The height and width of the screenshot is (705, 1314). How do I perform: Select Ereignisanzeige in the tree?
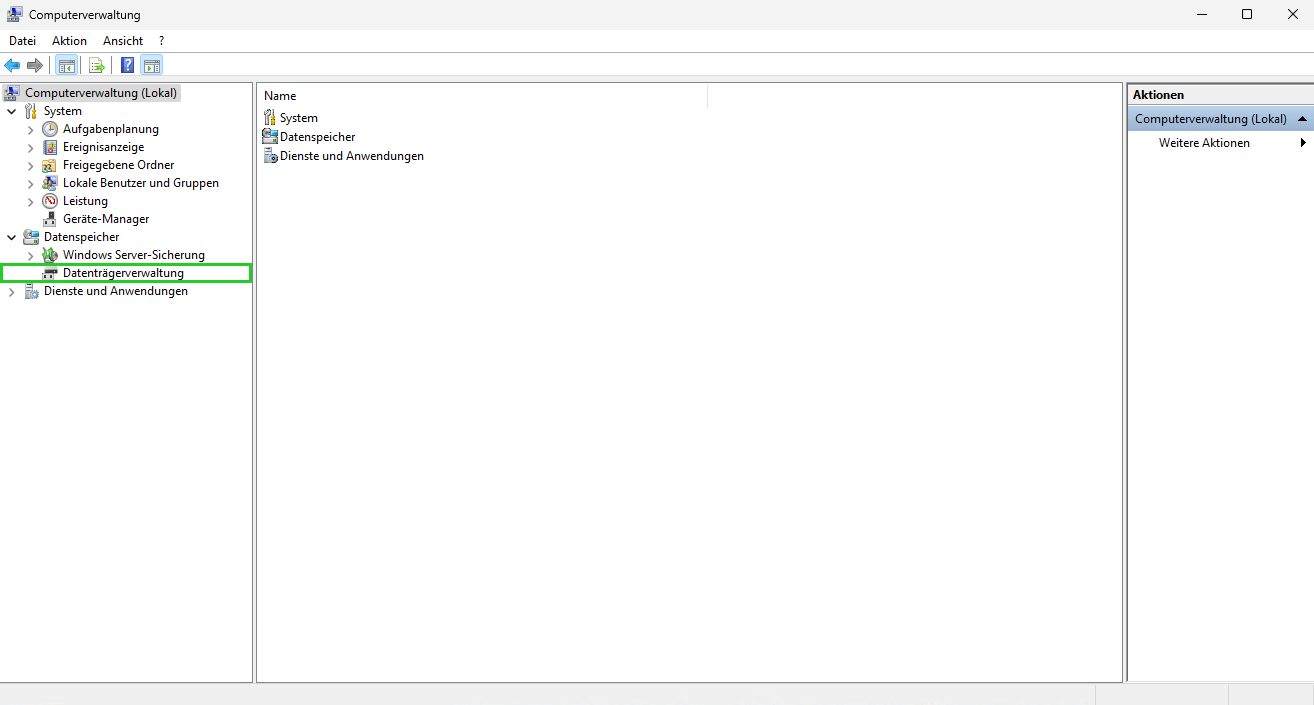pyautogui.click(x=103, y=147)
